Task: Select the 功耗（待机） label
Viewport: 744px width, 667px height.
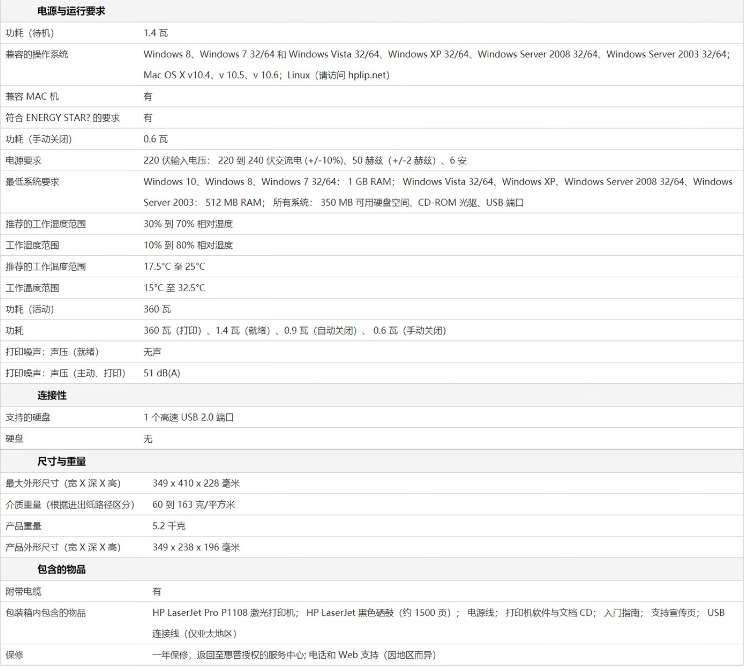Action: coord(30,33)
